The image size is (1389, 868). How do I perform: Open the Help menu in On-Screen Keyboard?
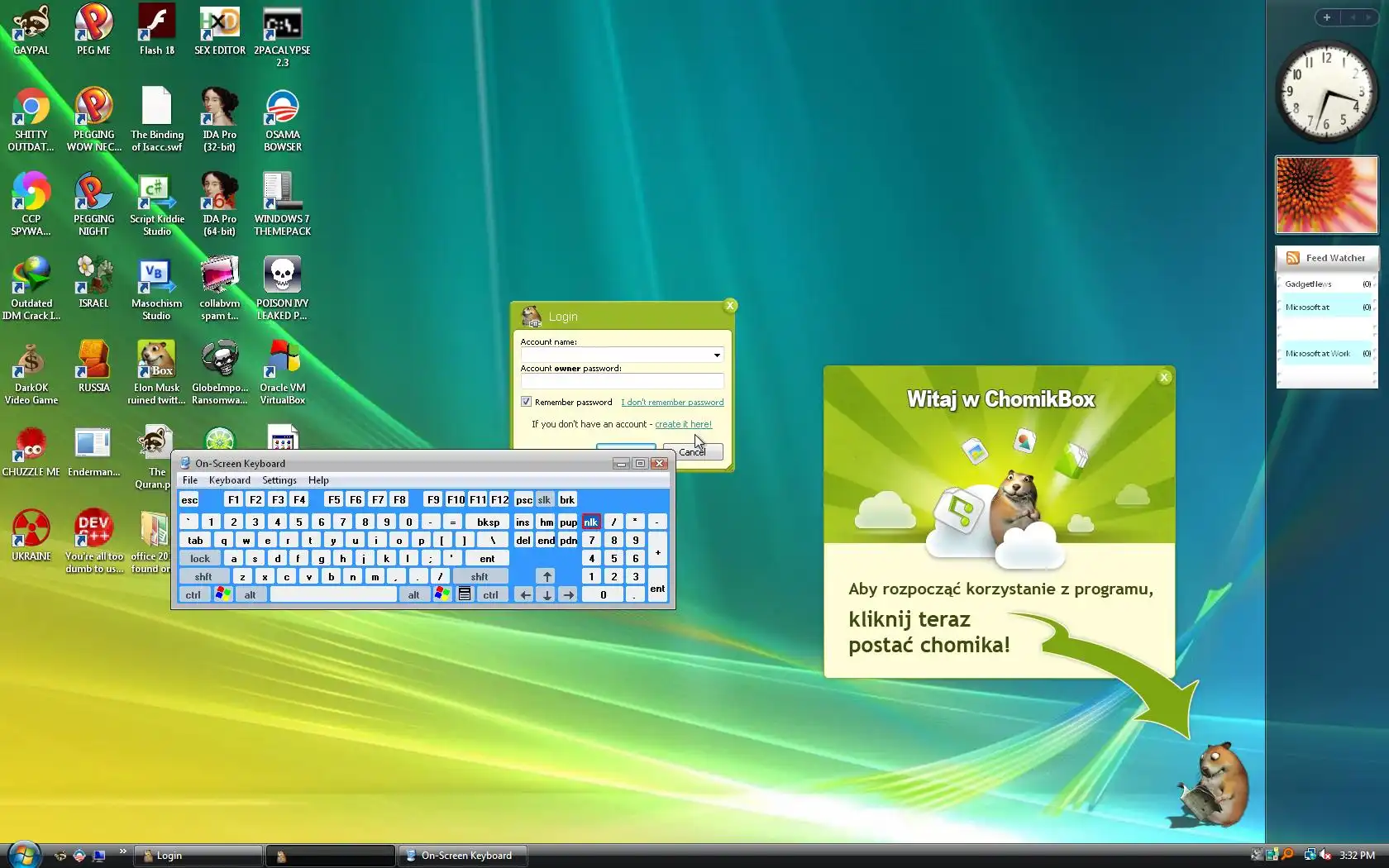(x=318, y=480)
